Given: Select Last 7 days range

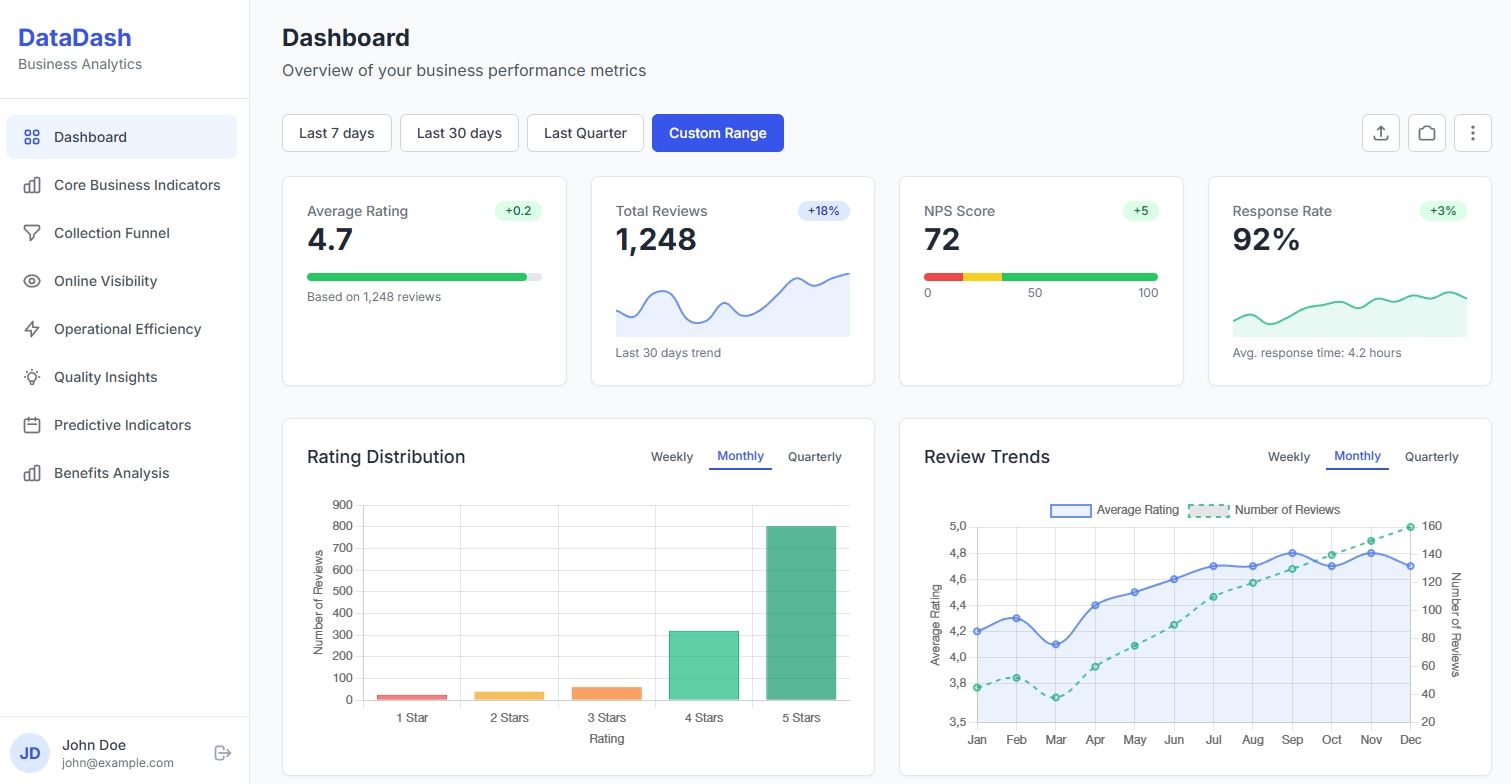Looking at the screenshot, I should (337, 133).
